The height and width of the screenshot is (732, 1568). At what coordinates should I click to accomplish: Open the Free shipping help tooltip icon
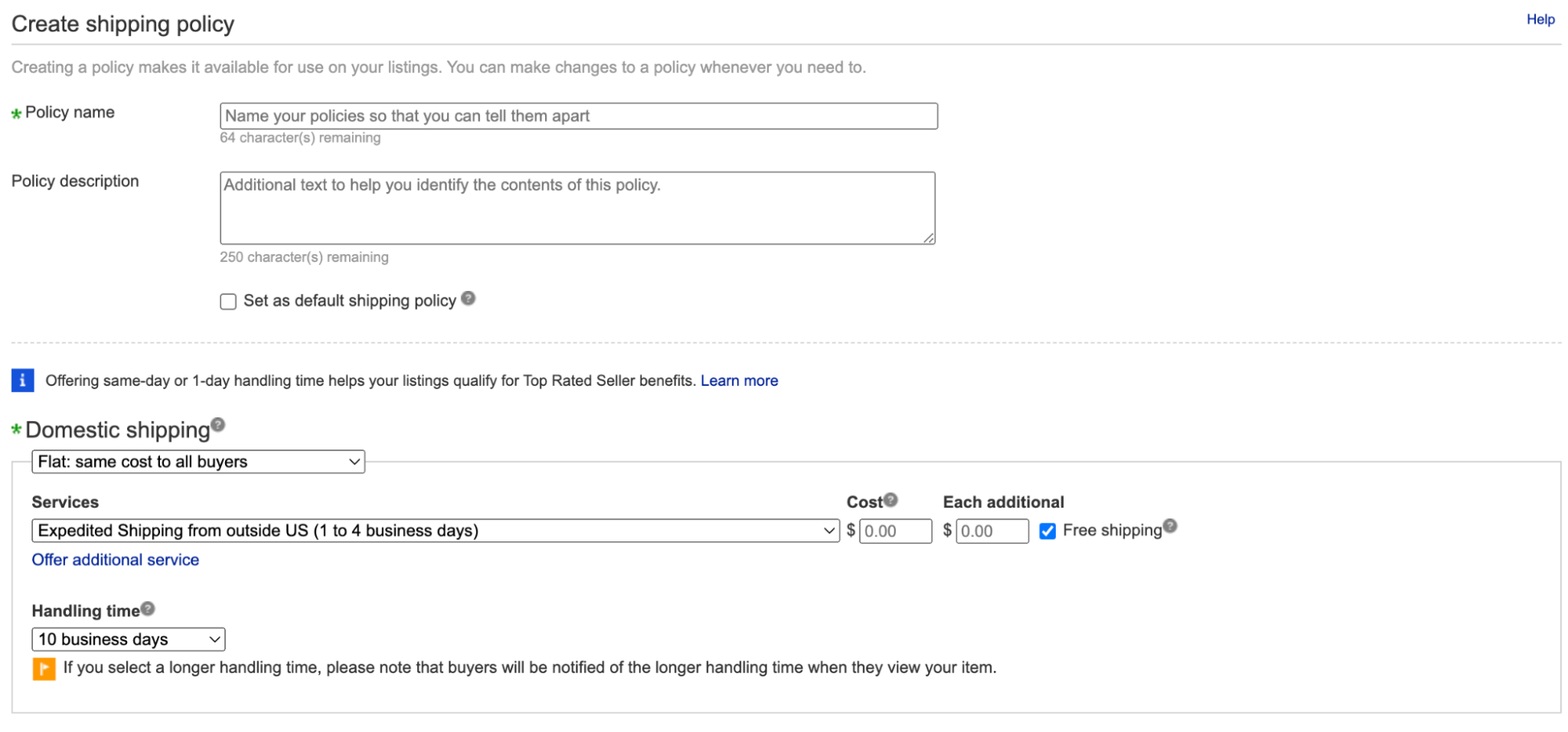[x=1170, y=526]
